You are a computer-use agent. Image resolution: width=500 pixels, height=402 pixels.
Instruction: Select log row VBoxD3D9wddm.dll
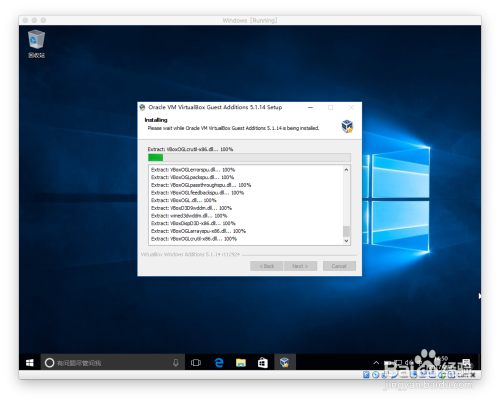pos(191,208)
